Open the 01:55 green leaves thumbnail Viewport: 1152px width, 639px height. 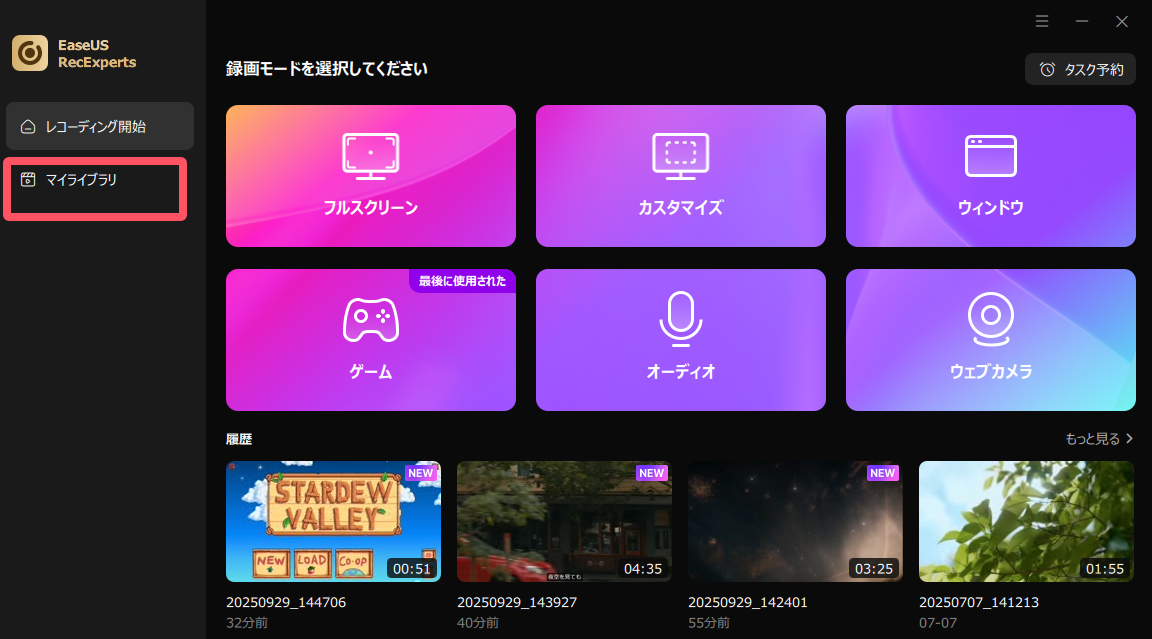(x=1026, y=521)
